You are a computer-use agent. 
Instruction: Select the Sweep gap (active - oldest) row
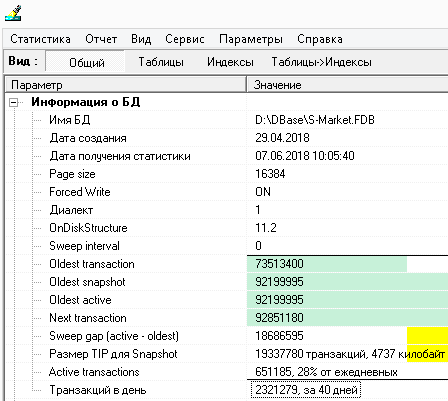[227, 336]
